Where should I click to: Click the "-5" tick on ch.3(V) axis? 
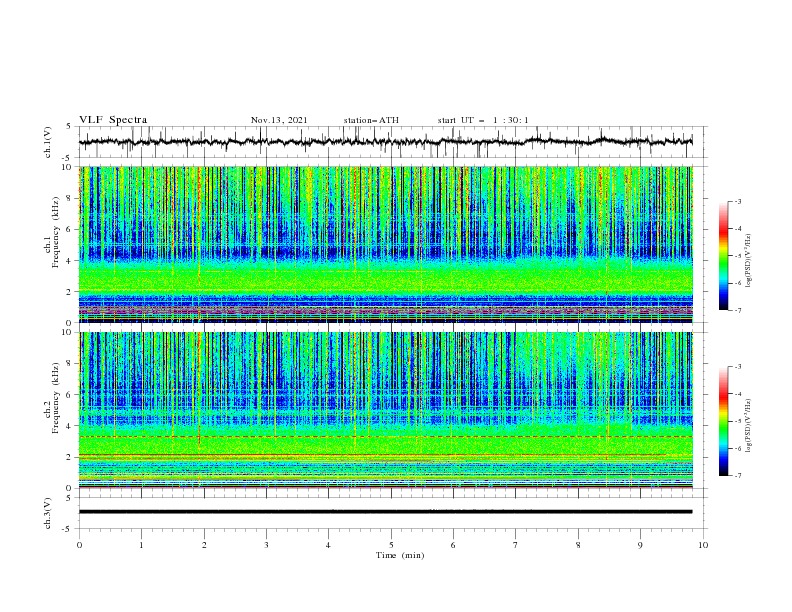[x=68, y=529]
